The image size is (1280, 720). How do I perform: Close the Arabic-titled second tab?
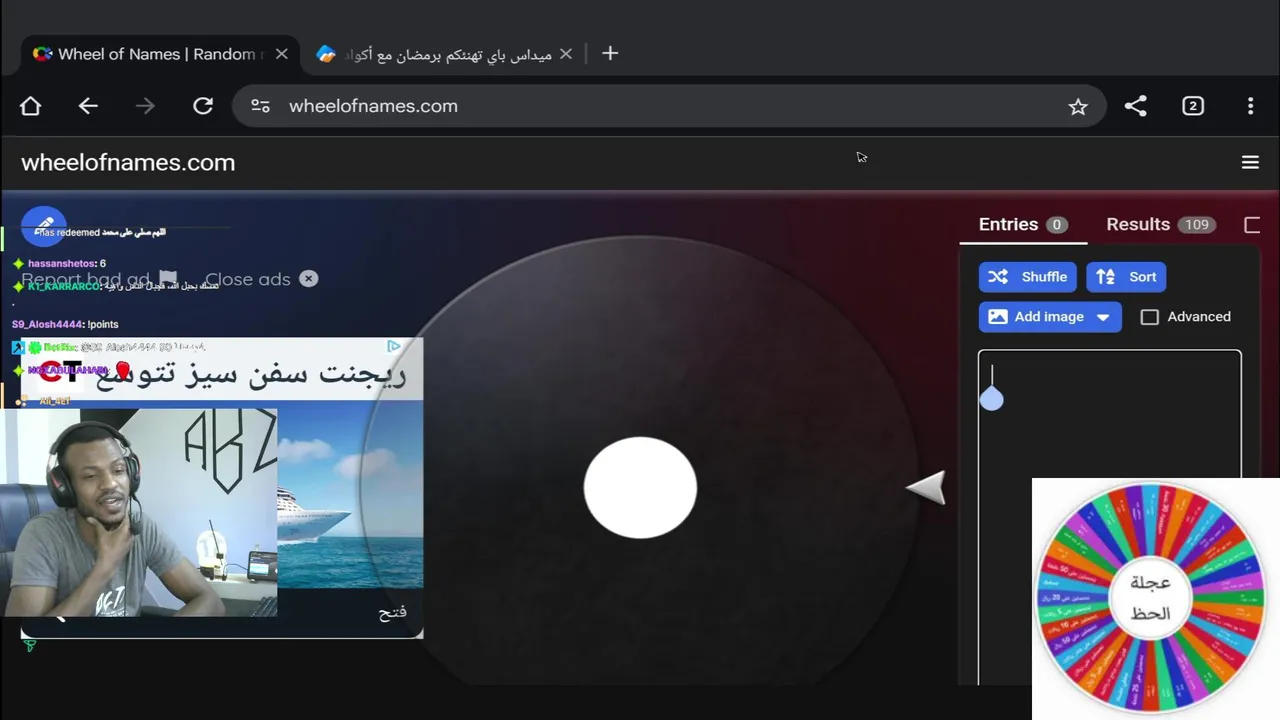566,54
